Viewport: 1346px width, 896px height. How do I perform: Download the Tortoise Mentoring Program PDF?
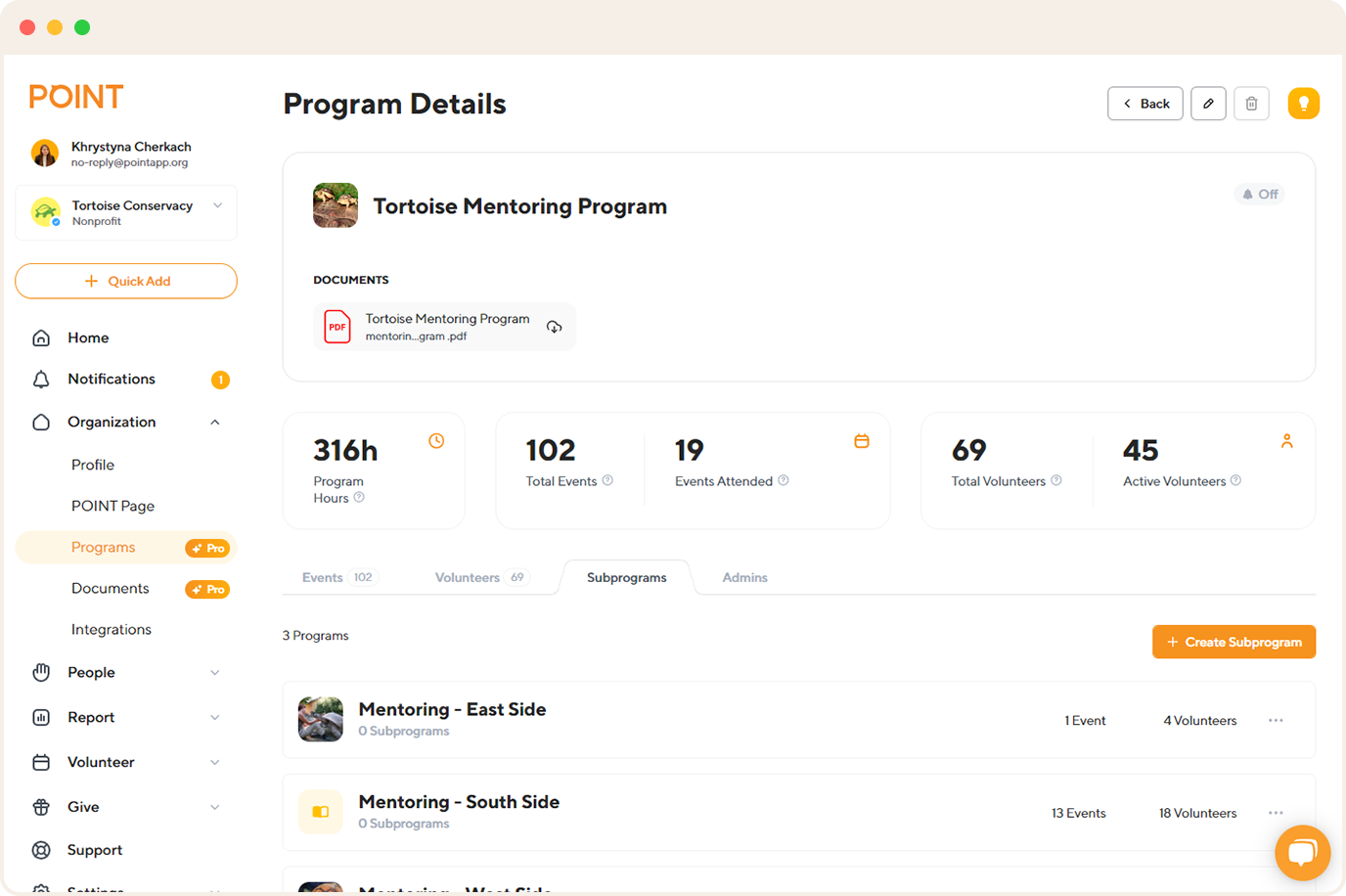[554, 327]
